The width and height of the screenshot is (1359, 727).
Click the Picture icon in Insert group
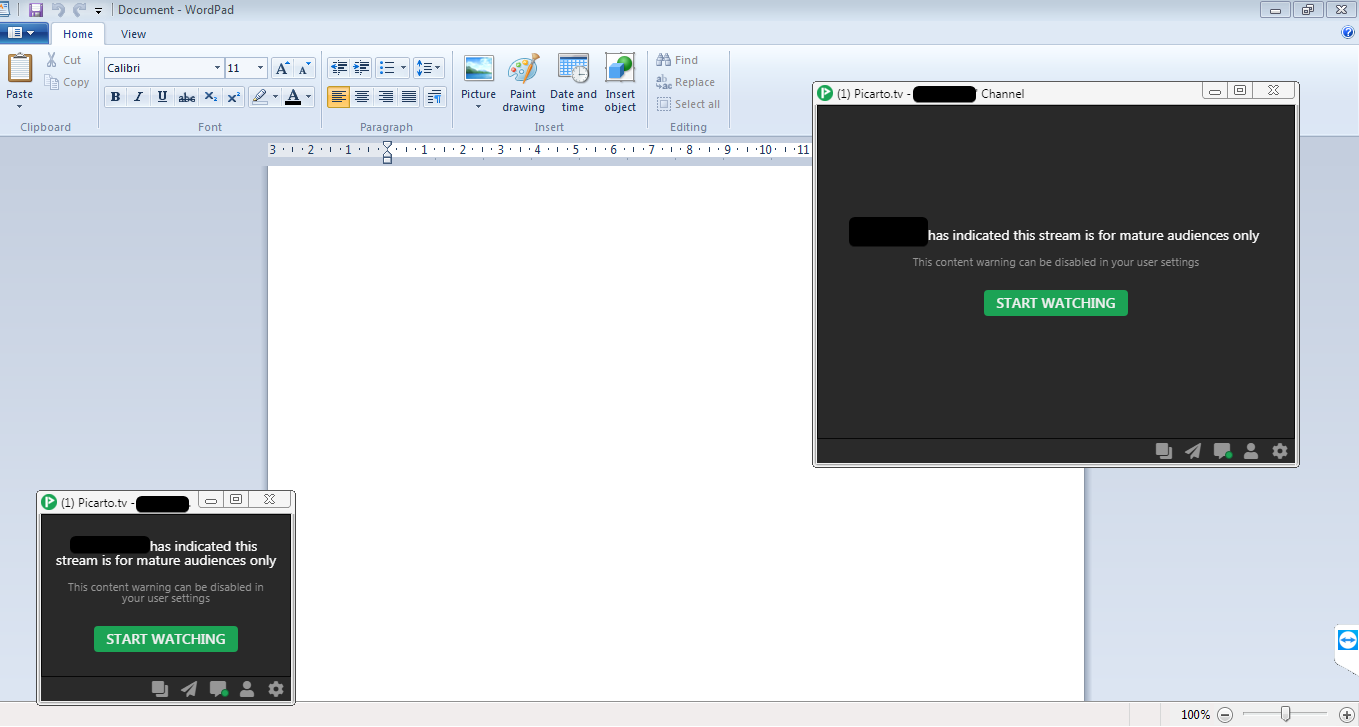479,69
